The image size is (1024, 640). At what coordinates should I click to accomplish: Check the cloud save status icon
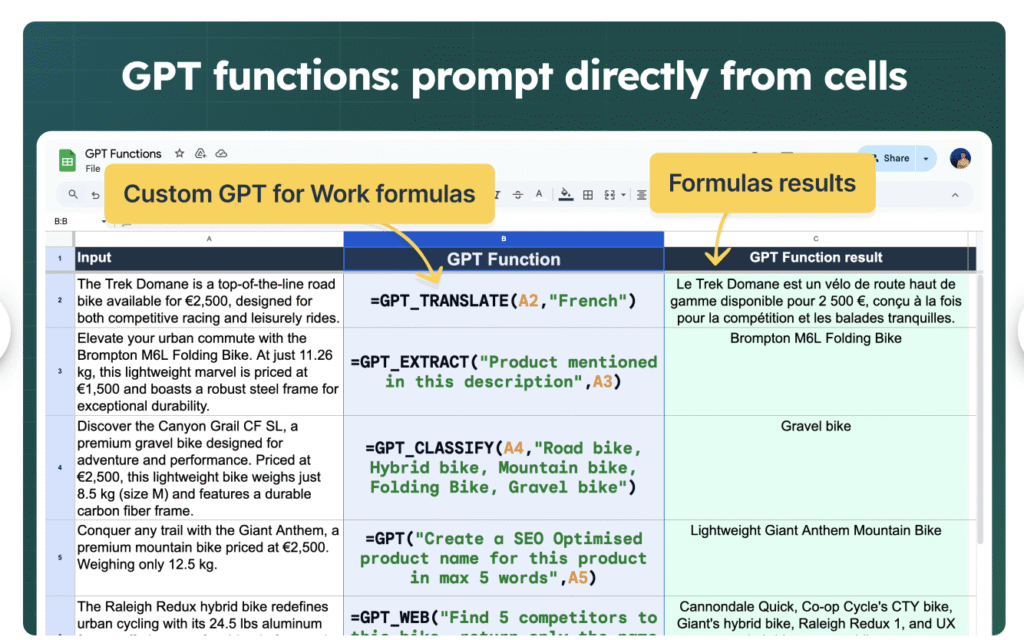[x=221, y=153]
